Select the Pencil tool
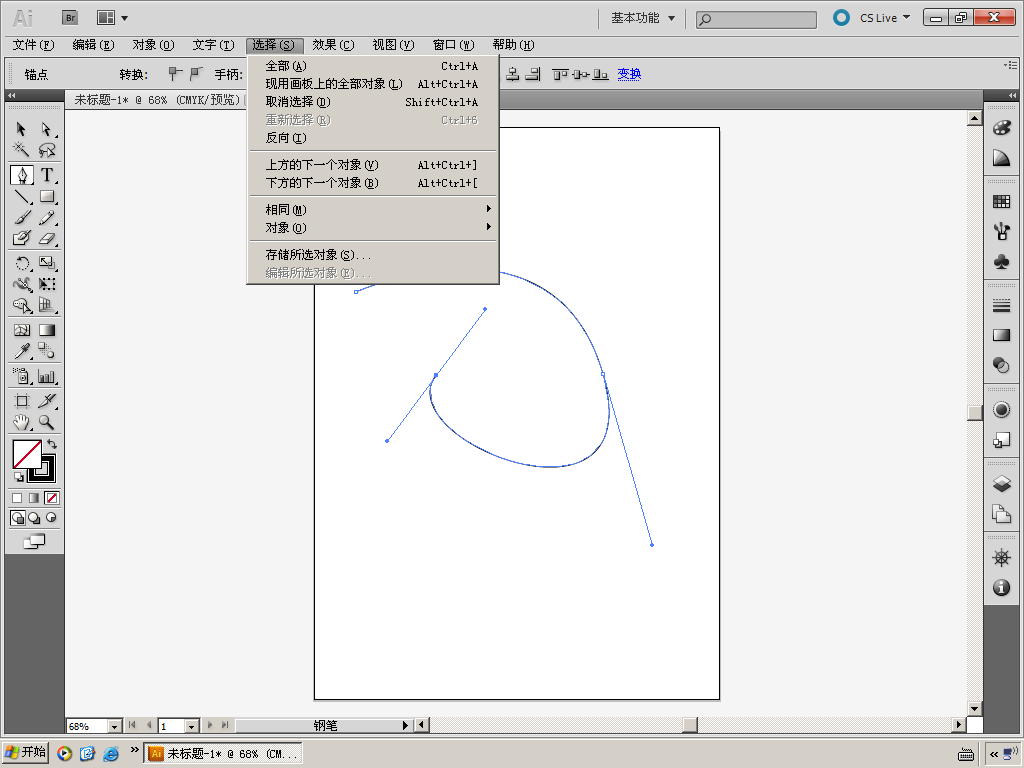The width and height of the screenshot is (1024, 768). (x=46, y=217)
